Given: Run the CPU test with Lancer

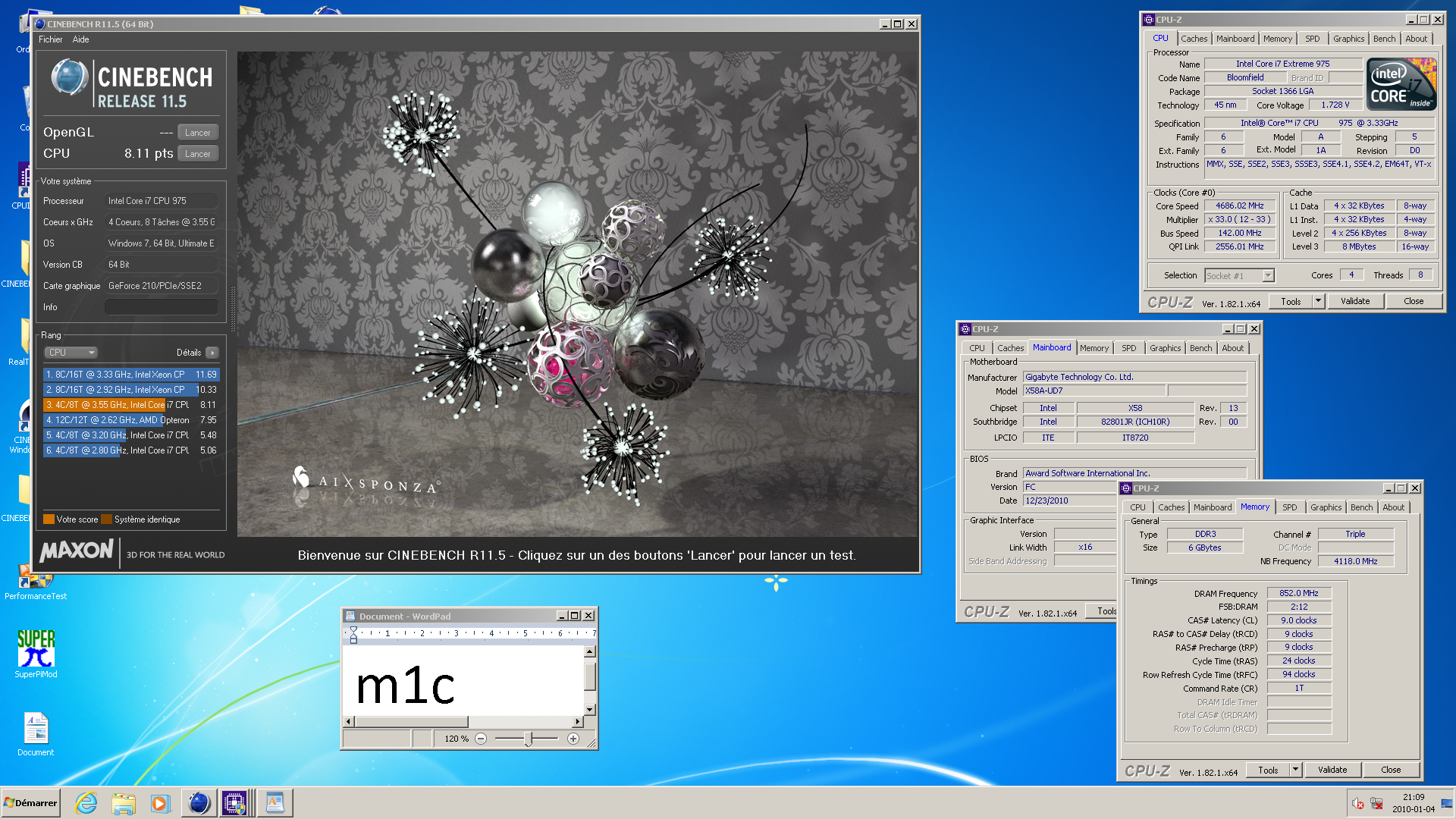Looking at the screenshot, I should tap(198, 153).
